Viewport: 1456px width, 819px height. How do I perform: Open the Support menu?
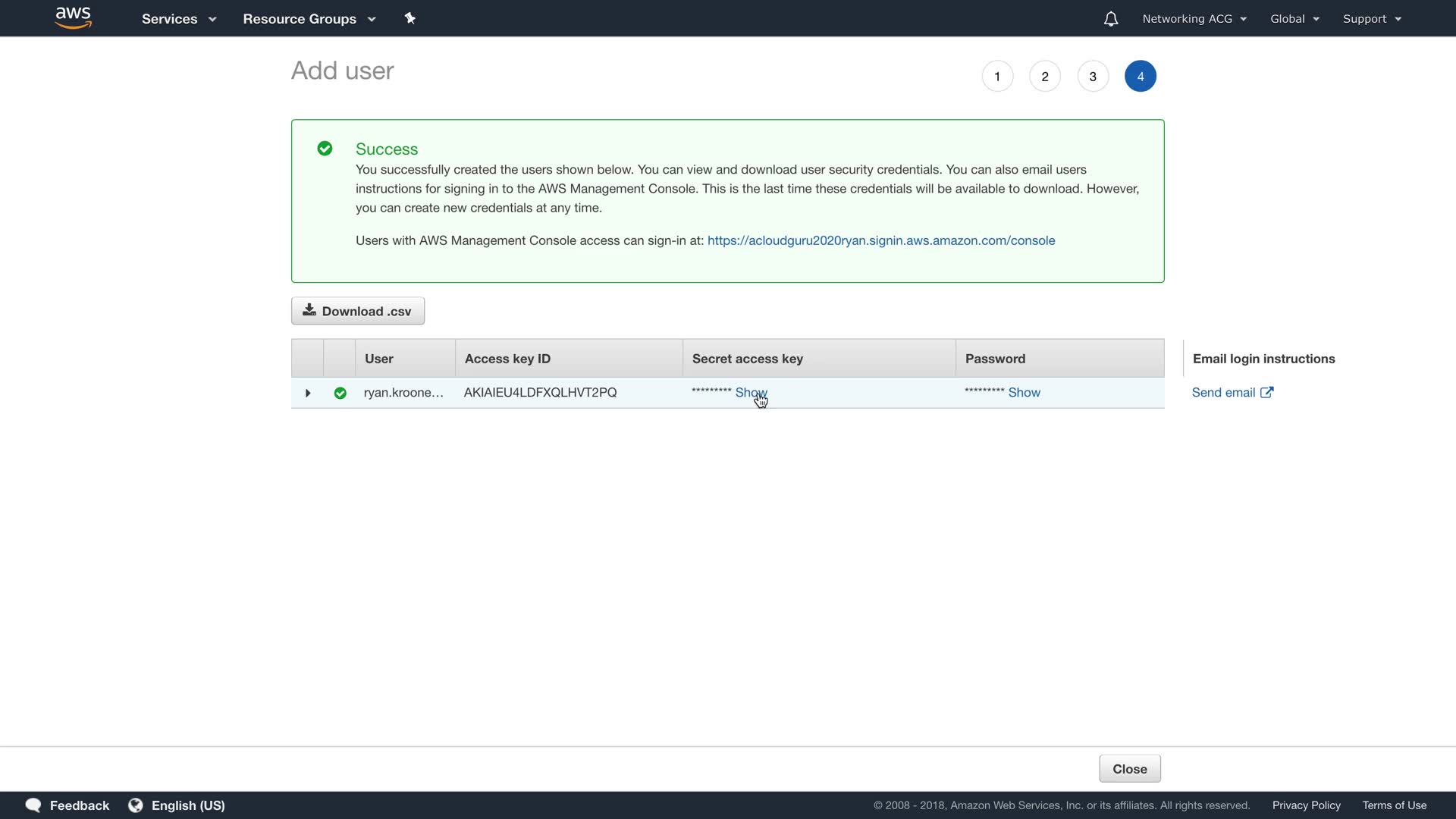1371,19
